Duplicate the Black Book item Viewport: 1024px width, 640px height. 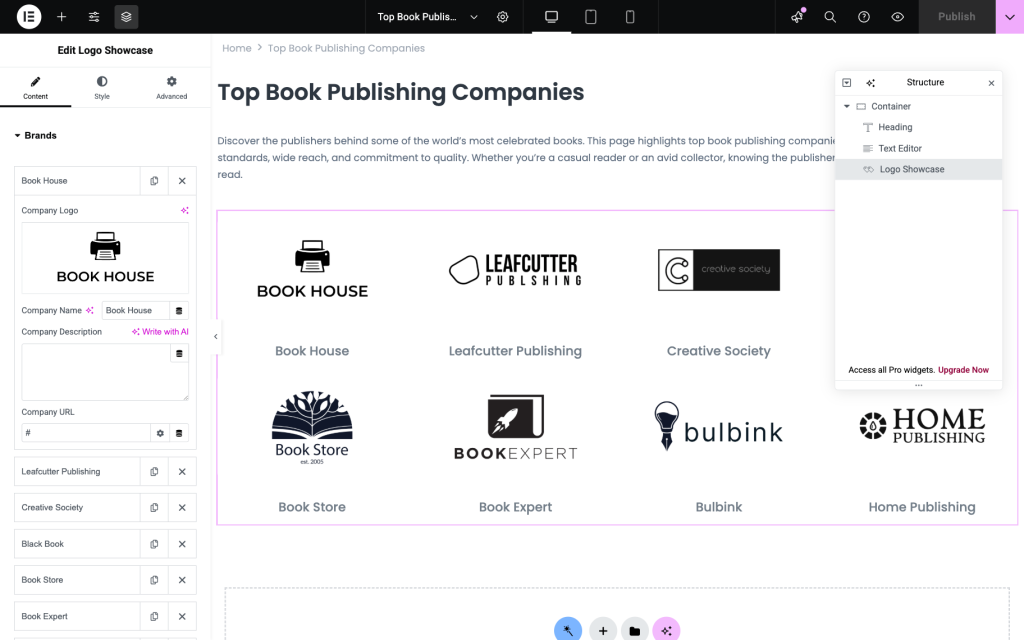coord(154,544)
